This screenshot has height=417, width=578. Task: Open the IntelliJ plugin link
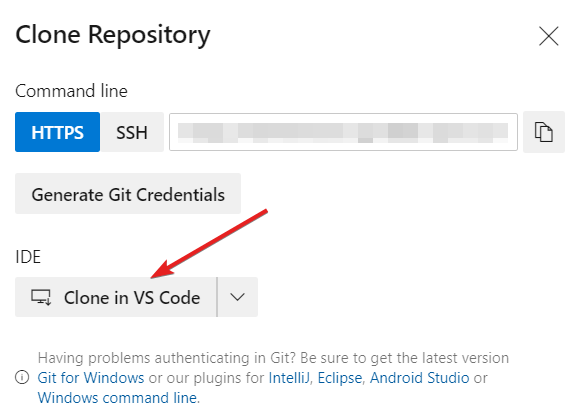(x=289, y=378)
